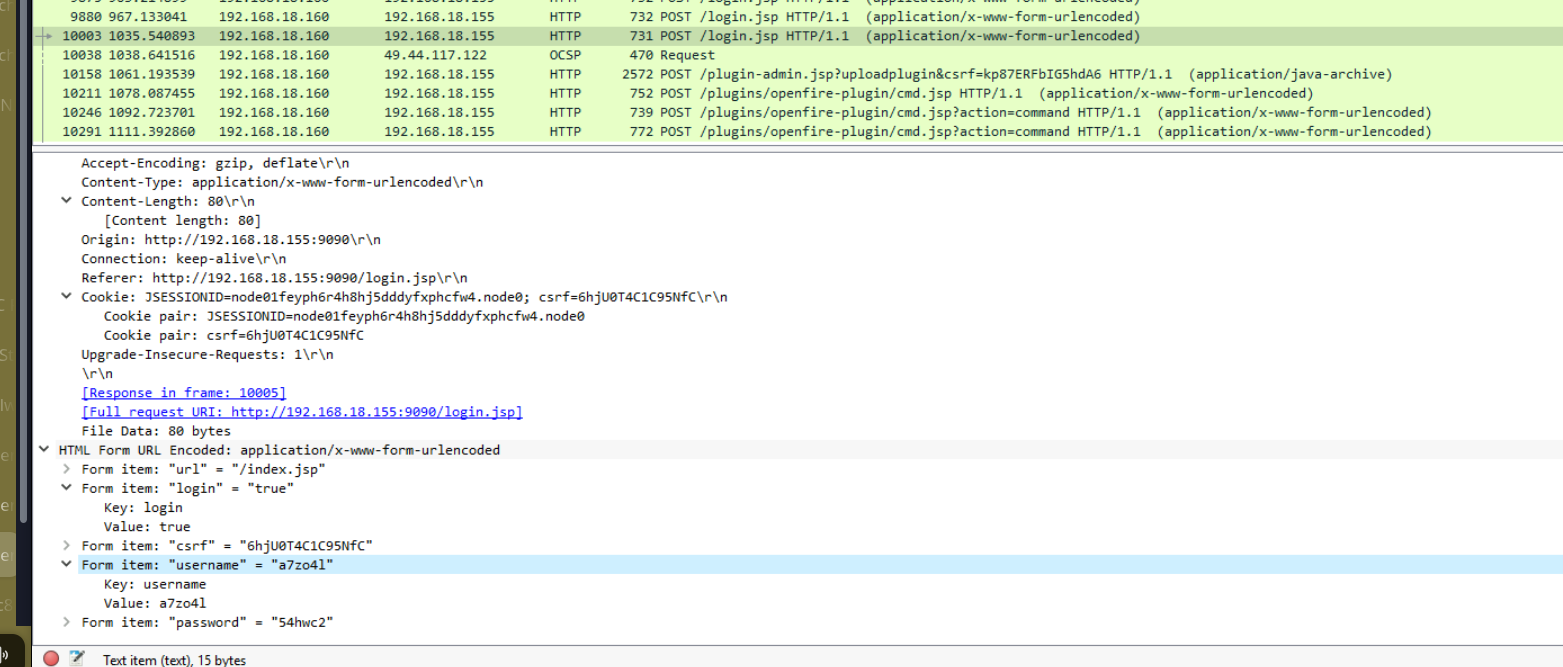Follow the Response in frame 10005 link

tap(183, 393)
